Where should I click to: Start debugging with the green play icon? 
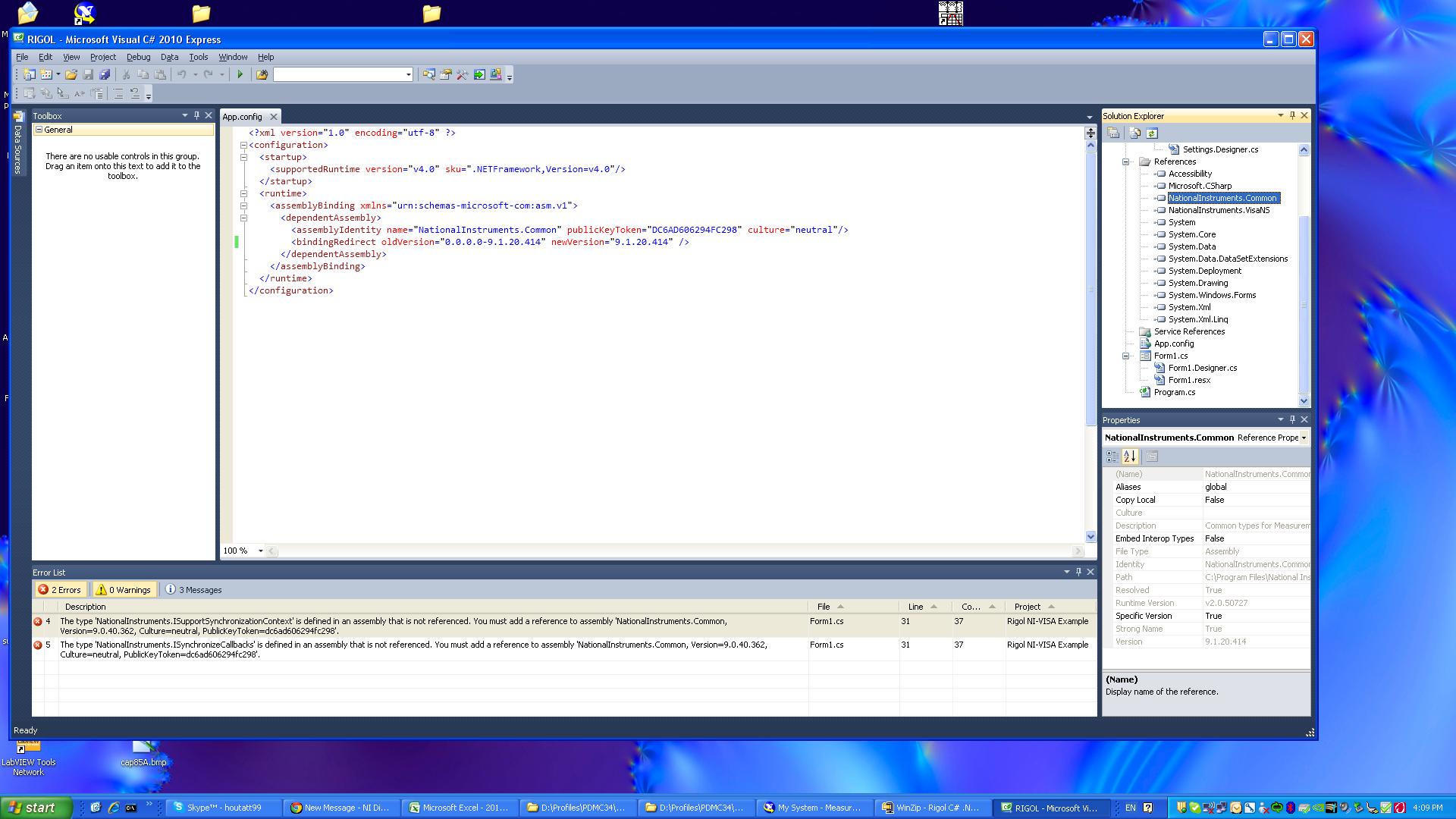240,74
